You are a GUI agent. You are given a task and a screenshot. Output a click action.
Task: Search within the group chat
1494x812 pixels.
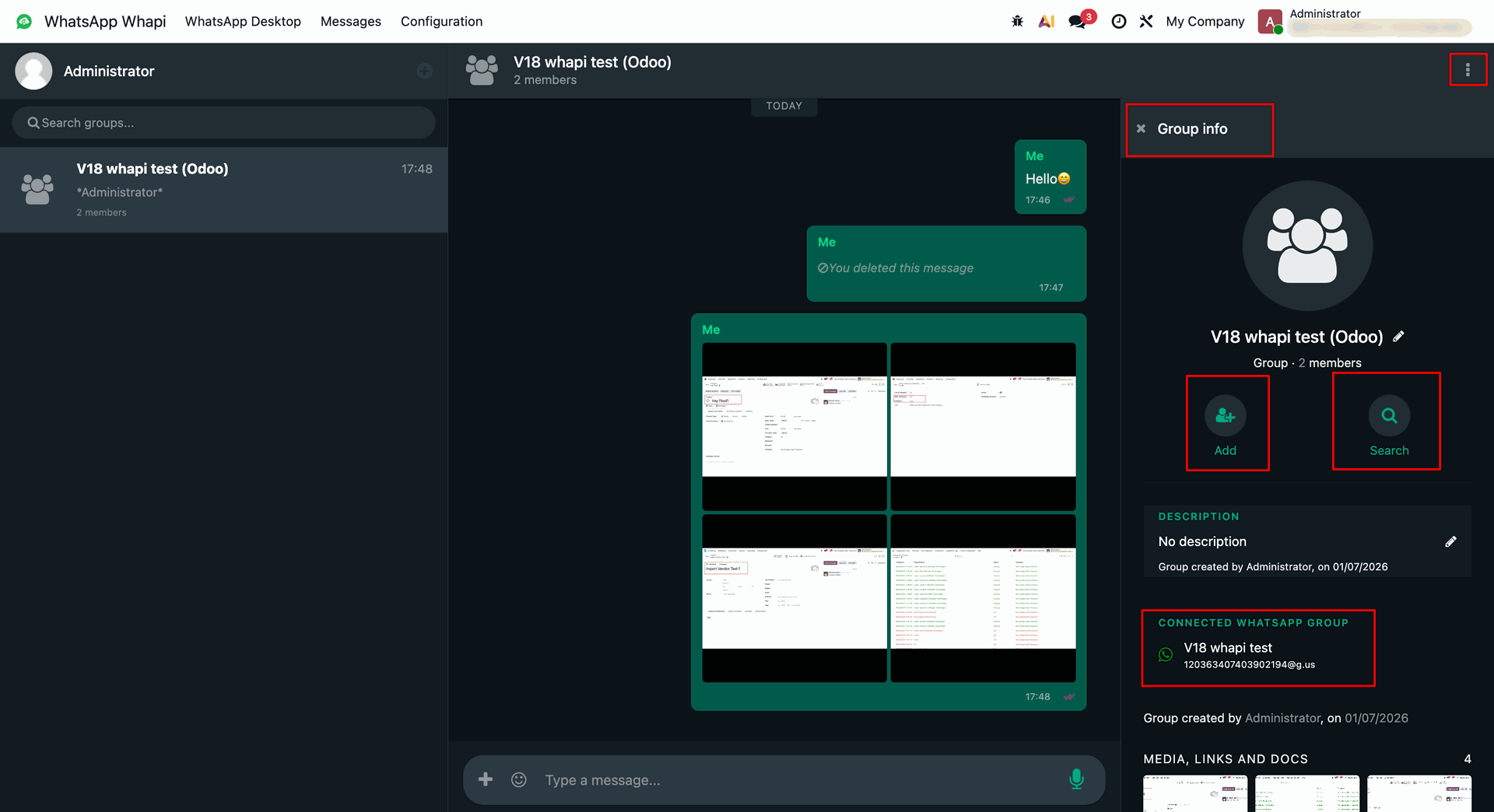1389,425
